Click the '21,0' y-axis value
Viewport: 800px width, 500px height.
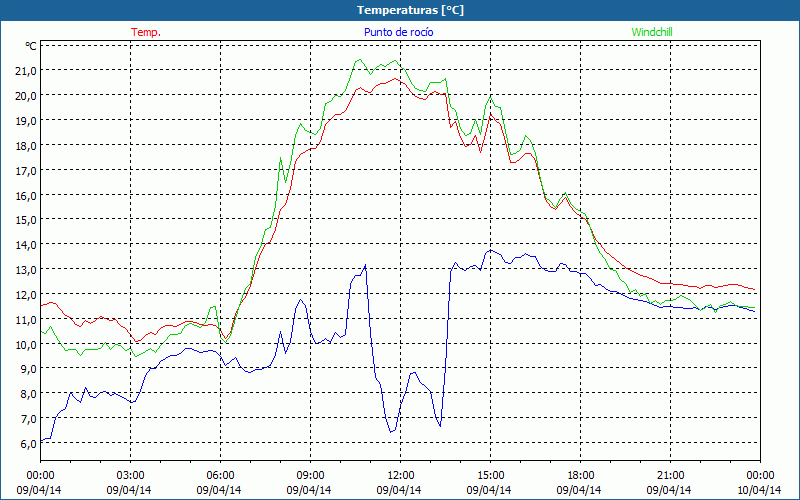[x=26, y=70]
